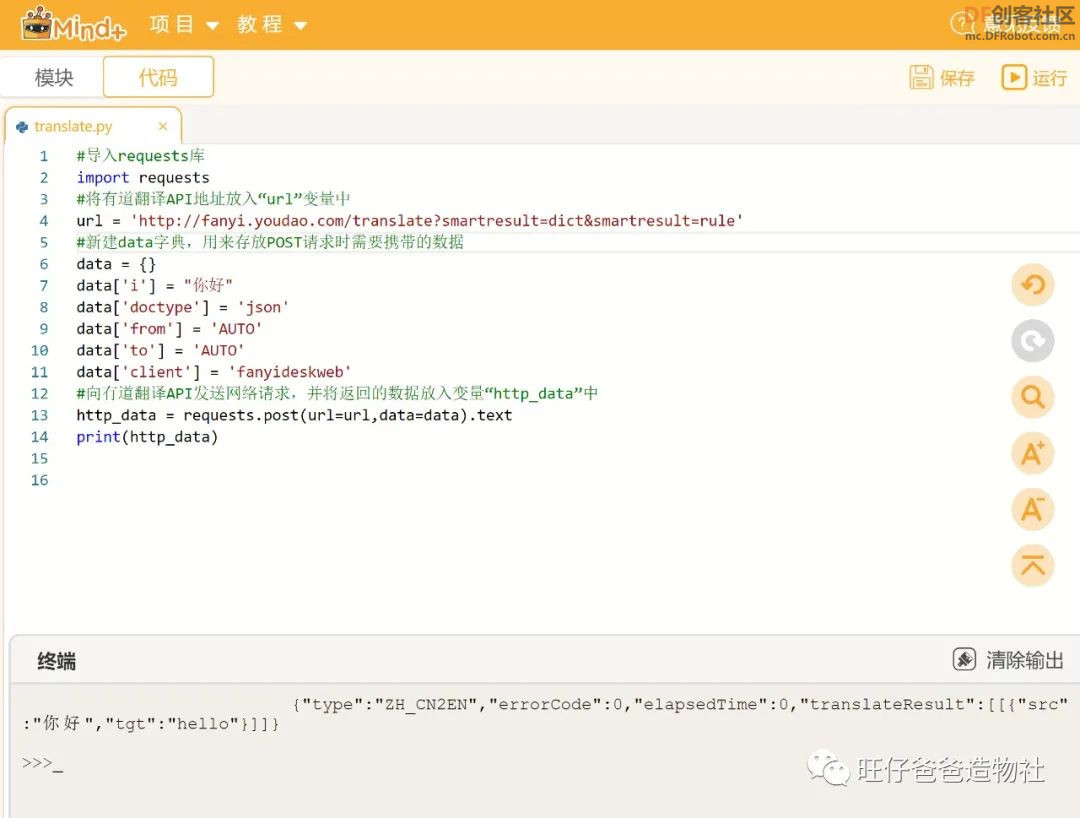Clear terminal with 清除输出

click(1008, 660)
